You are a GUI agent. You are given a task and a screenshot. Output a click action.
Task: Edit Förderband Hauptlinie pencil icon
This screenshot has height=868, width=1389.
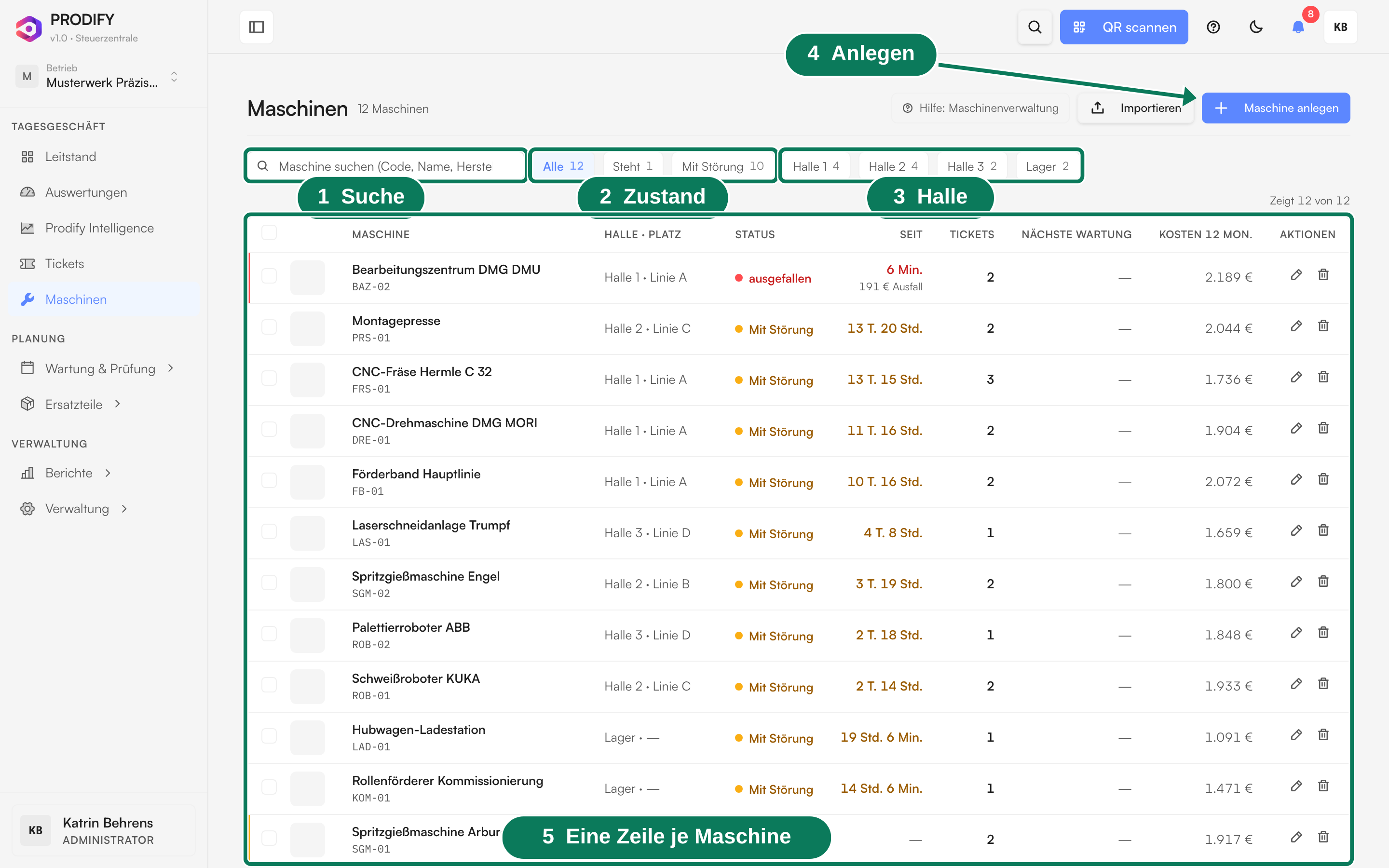tap(1296, 479)
